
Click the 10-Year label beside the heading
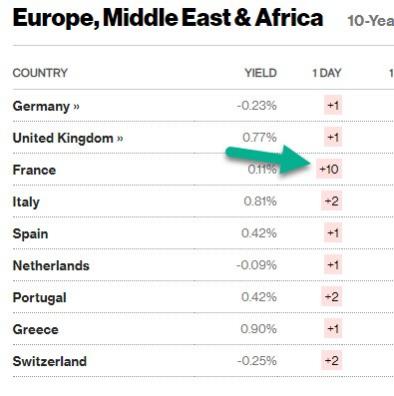[x=371, y=21]
